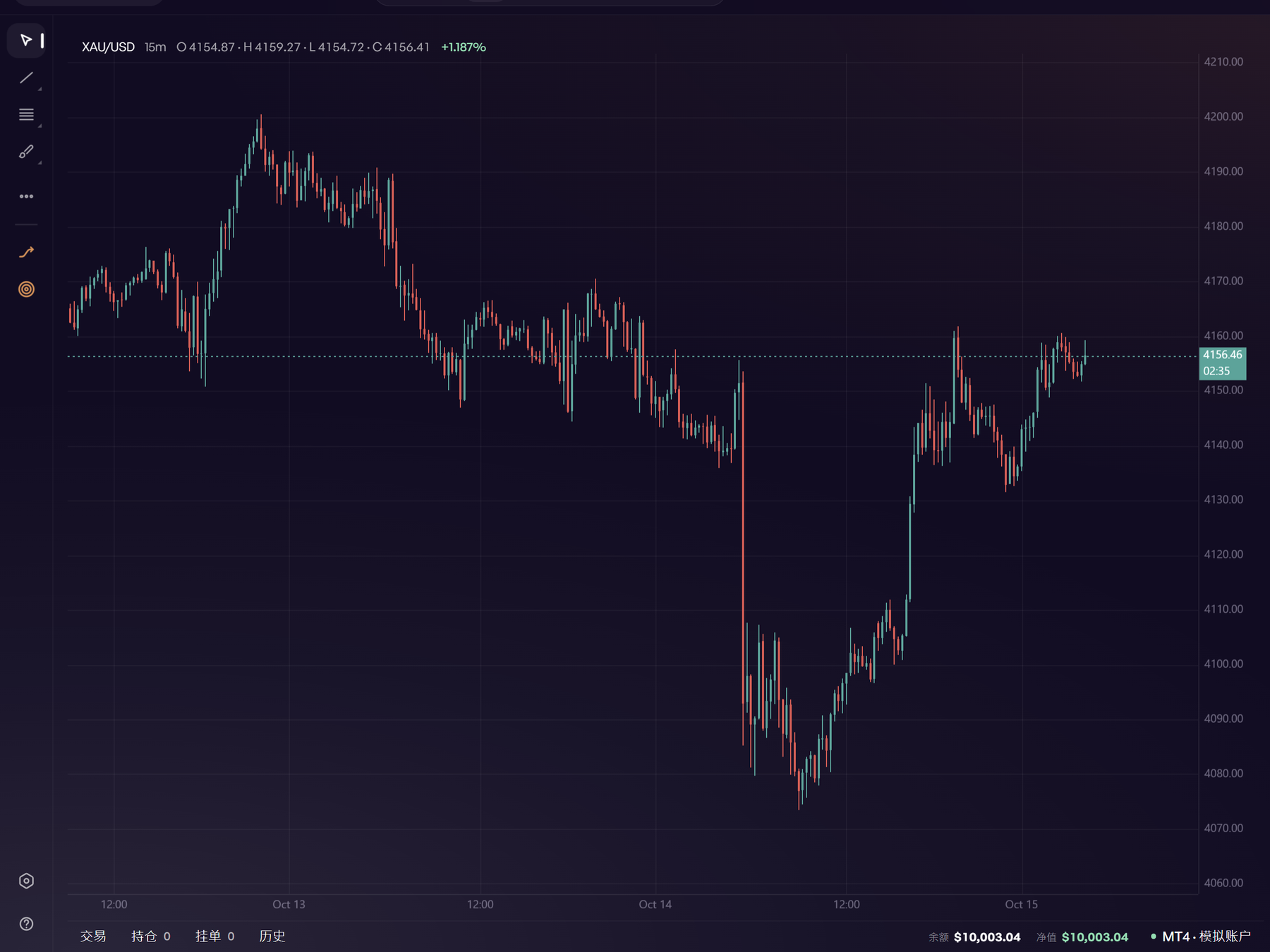This screenshot has height=952, width=1270.
Task: Click the 4060.00 price axis label
Action: [x=1223, y=883]
